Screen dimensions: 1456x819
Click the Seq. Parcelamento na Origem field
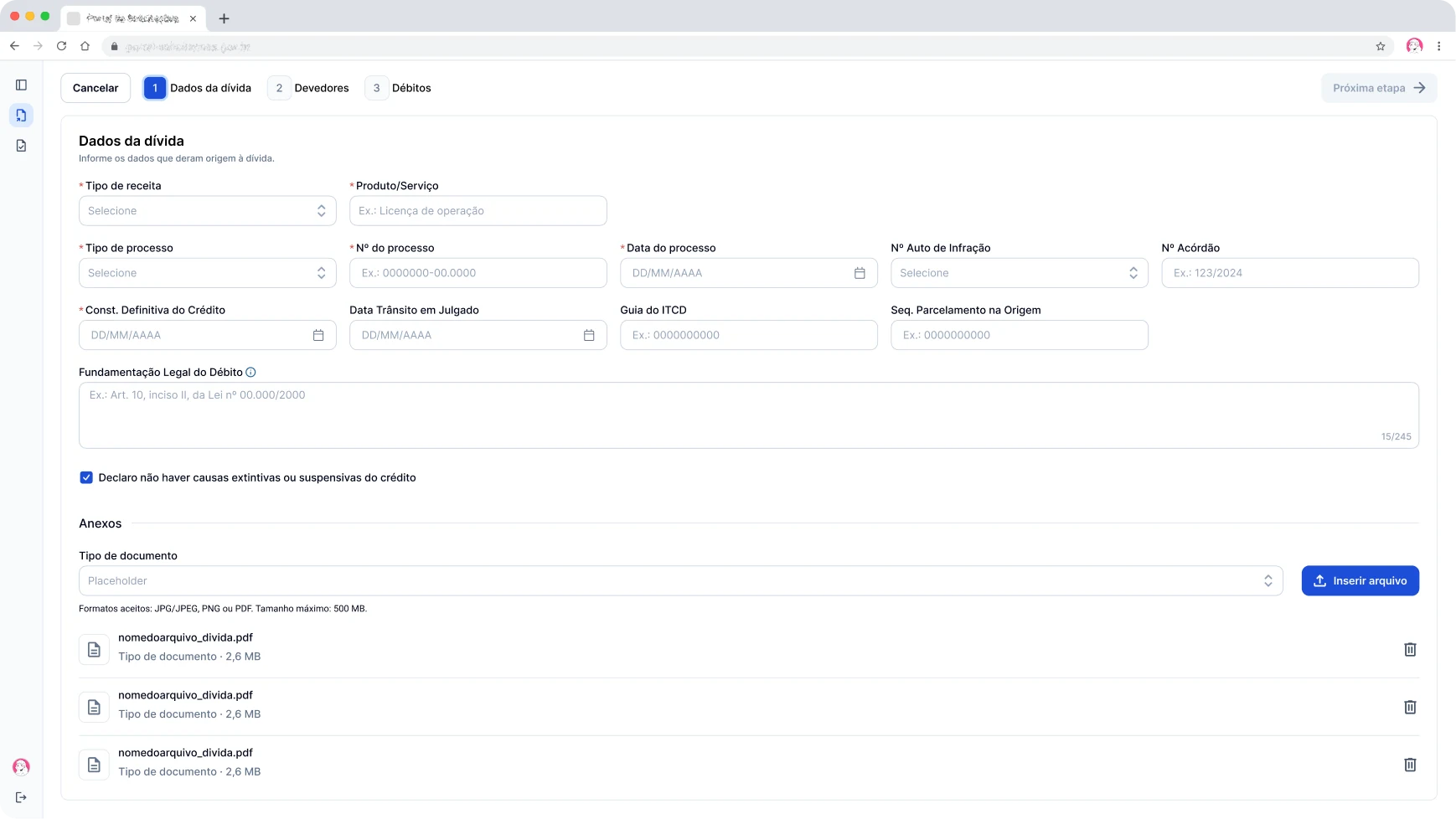tap(1020, 335)
